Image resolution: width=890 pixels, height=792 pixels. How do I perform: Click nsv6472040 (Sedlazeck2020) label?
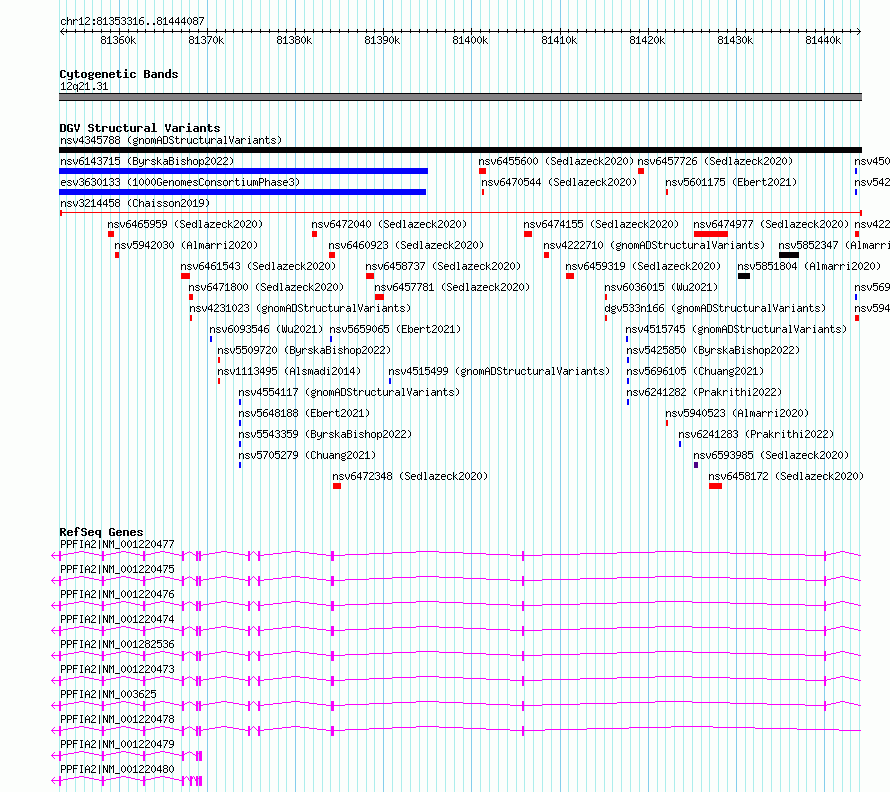[389, 224]
